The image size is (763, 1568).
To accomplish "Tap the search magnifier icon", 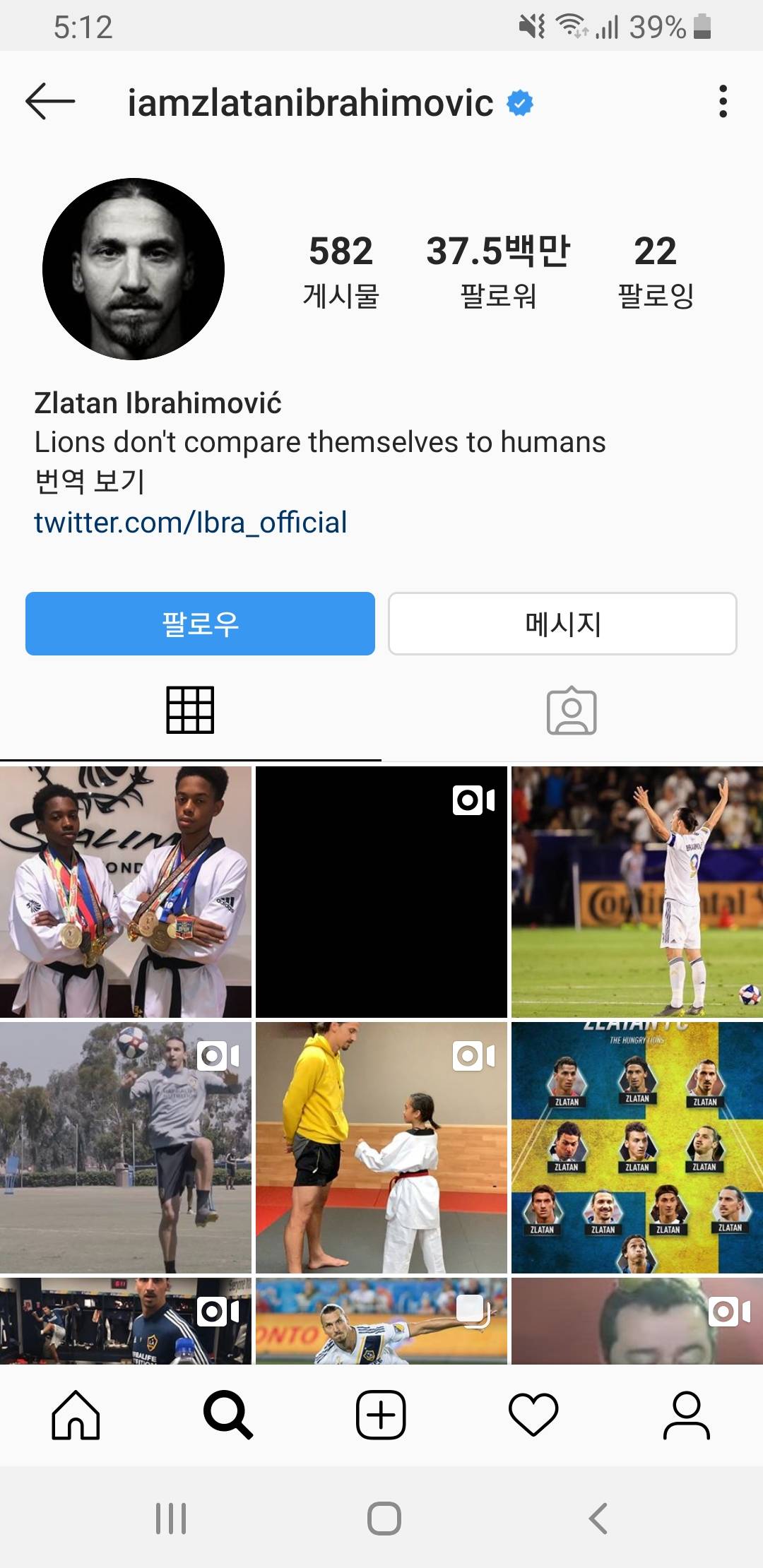I will (x=227, y=1415).
